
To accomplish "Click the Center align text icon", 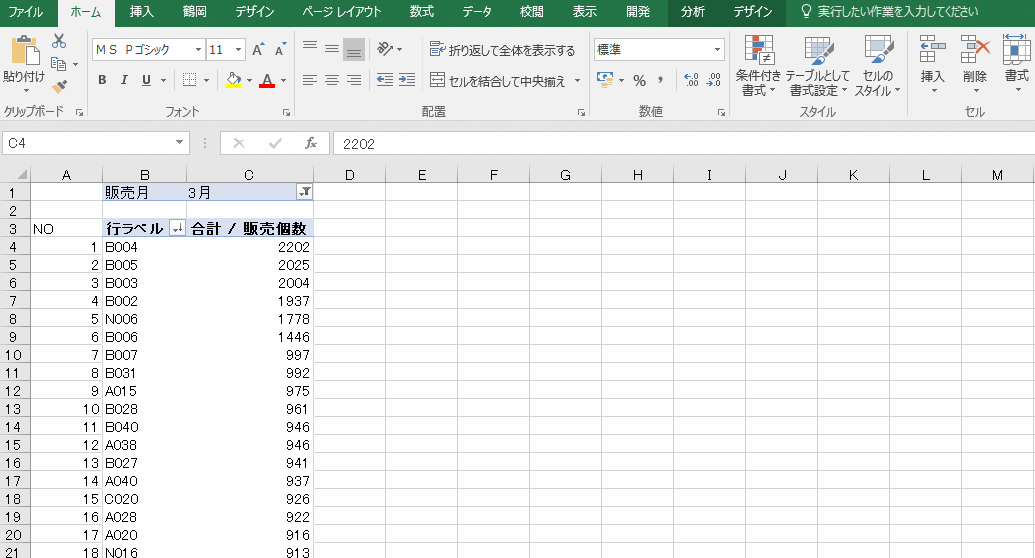I will pos(332,80).
